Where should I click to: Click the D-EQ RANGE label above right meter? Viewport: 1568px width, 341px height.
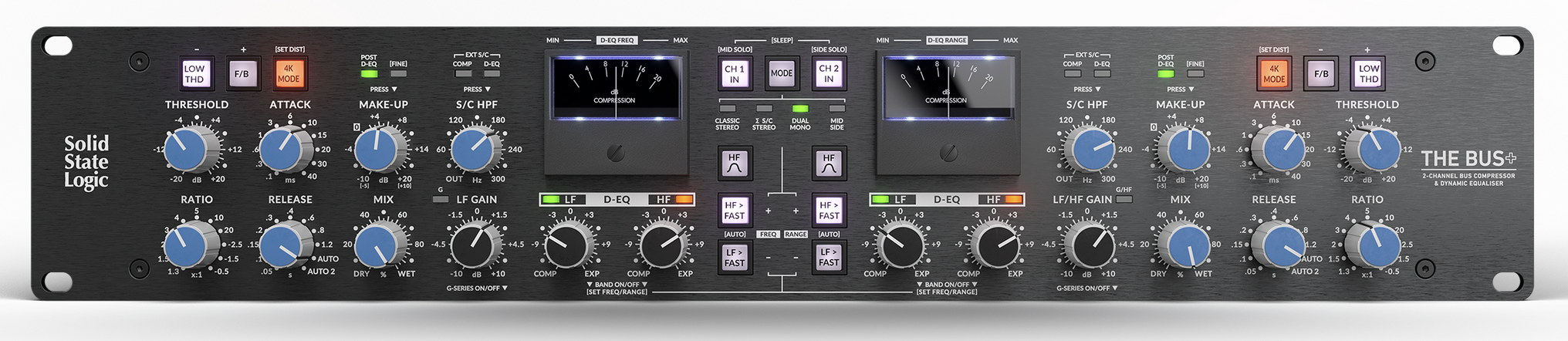(947, 40)
